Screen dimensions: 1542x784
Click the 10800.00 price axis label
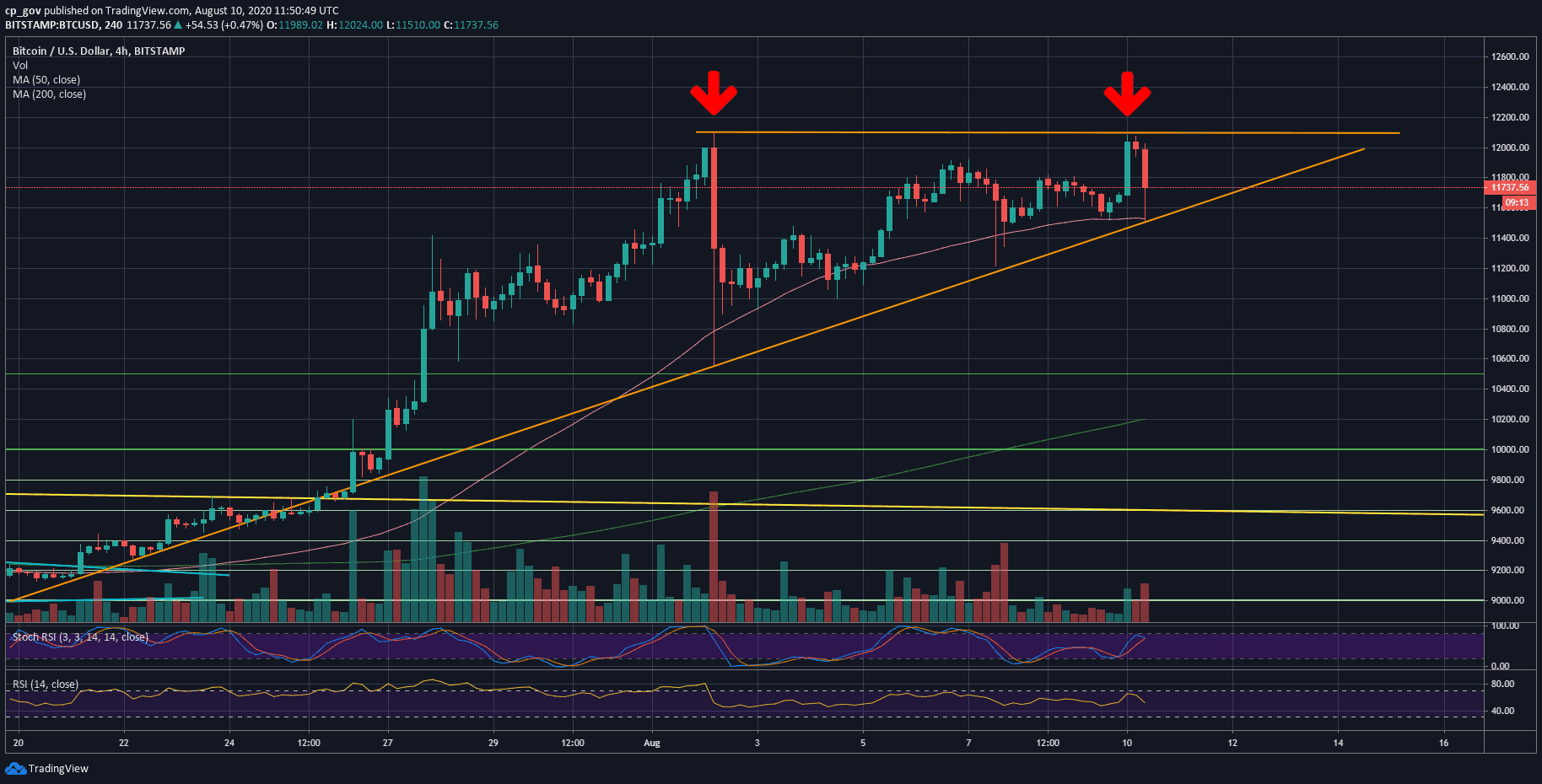[1510, 329]
